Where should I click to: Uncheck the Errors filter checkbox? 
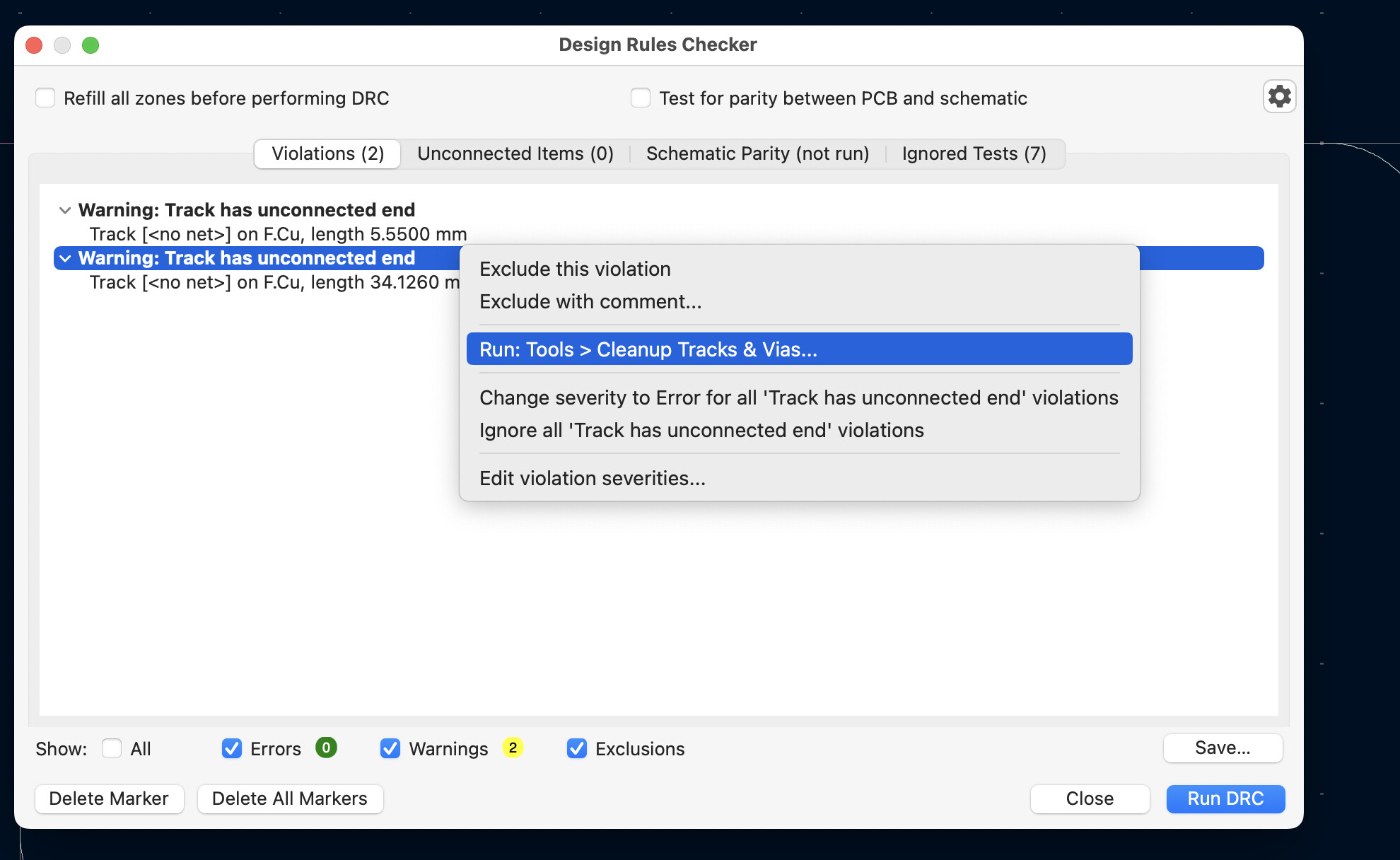pyautogui.click(x=232, y=748)
